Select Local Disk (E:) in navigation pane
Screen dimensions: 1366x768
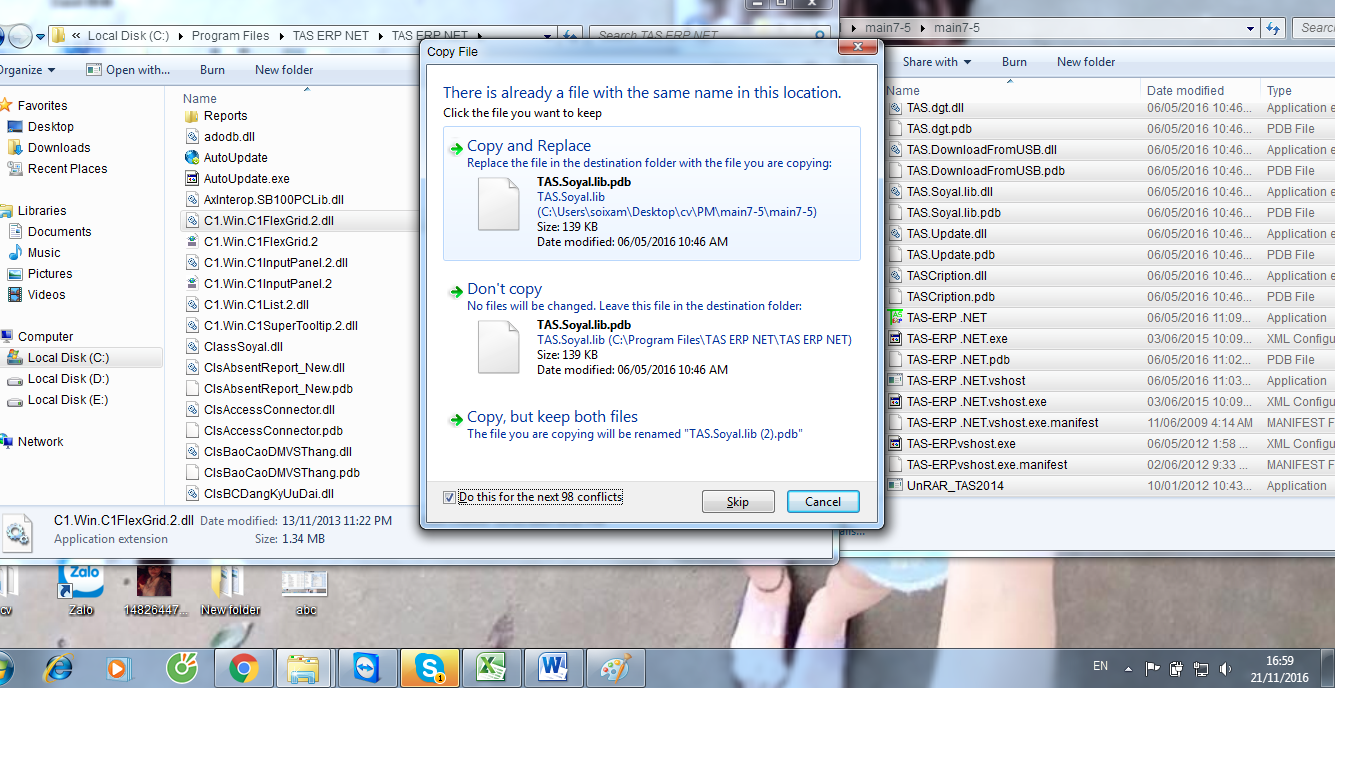[68, 400]
